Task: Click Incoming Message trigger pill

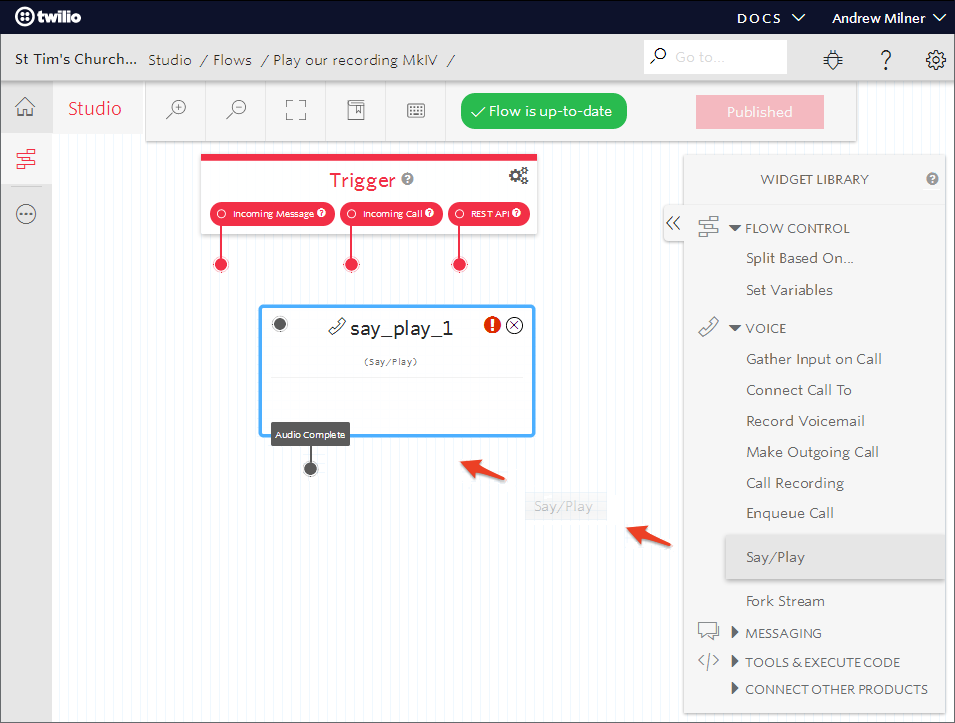Action: point(272,214)
